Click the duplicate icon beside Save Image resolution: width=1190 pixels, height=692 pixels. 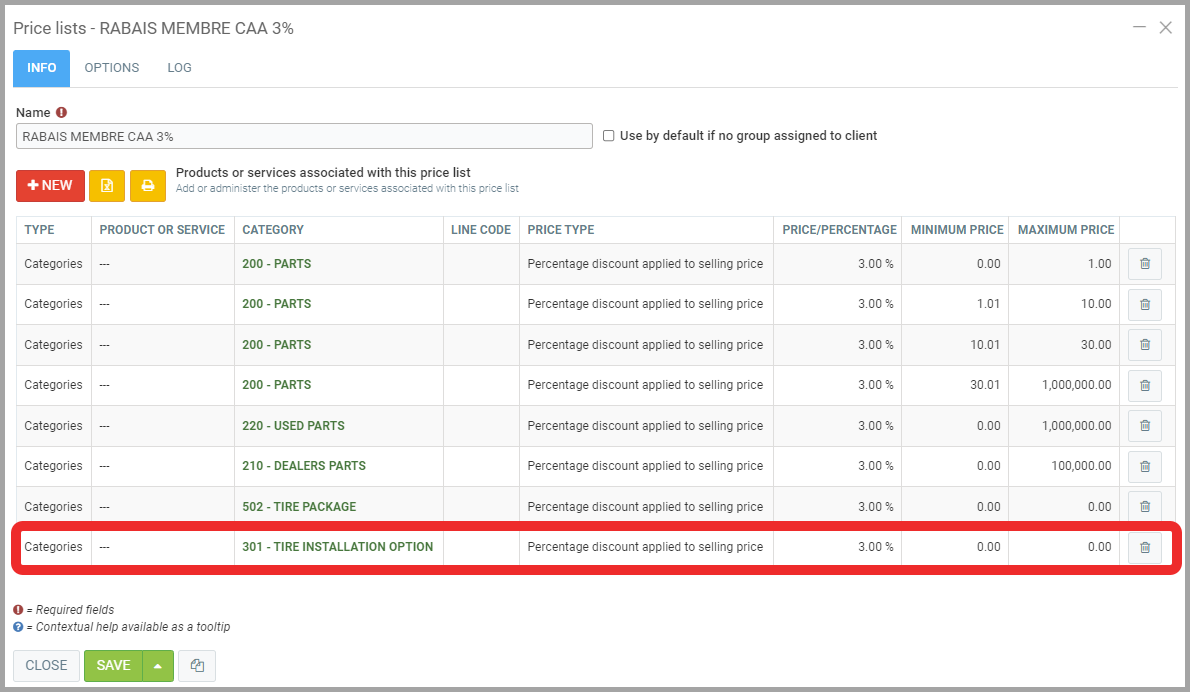click(197, 666)
